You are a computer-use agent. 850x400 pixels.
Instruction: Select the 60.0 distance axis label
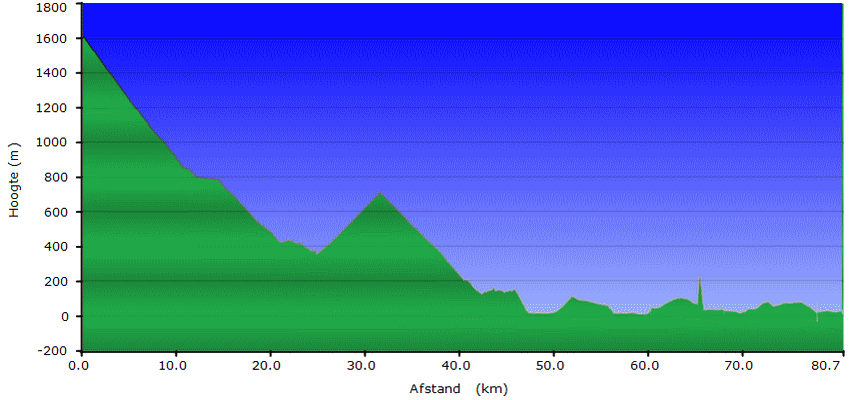coord(648,366)
